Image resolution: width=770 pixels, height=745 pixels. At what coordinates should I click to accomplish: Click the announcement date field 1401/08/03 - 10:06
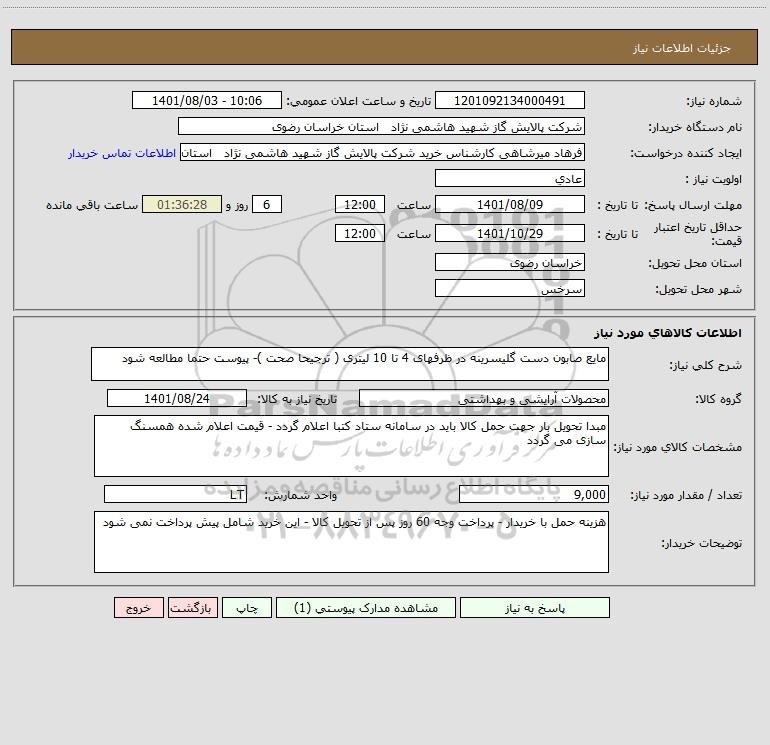[x=207, y=100]
